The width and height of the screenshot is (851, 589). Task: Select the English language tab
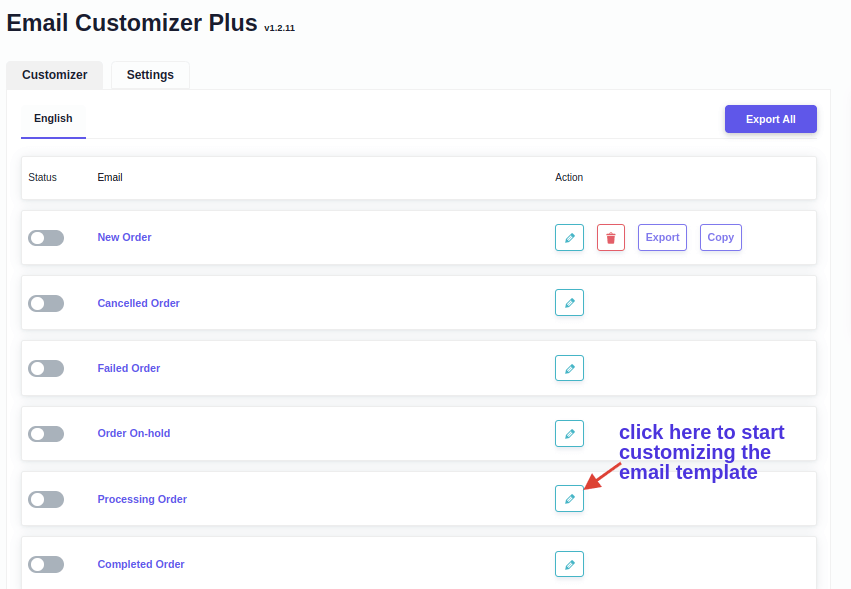coord(53,119)
